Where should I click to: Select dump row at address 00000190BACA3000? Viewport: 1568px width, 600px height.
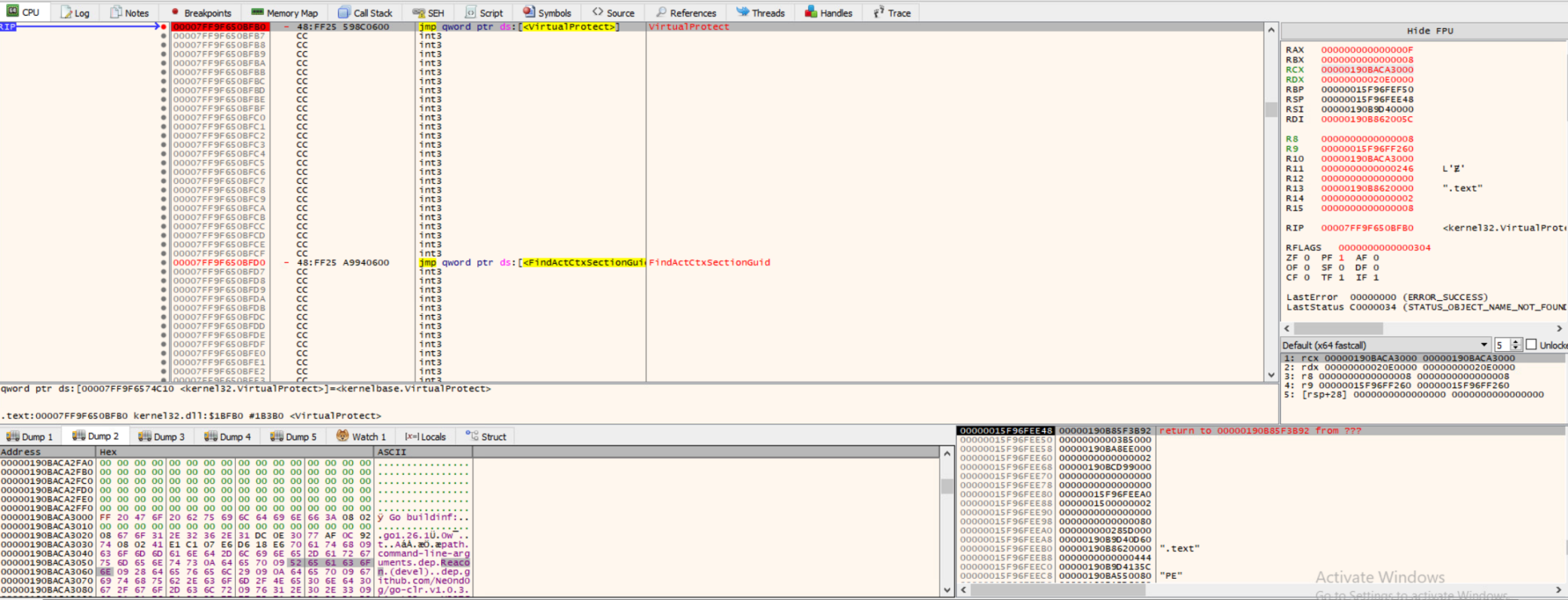tap(235, 517)
